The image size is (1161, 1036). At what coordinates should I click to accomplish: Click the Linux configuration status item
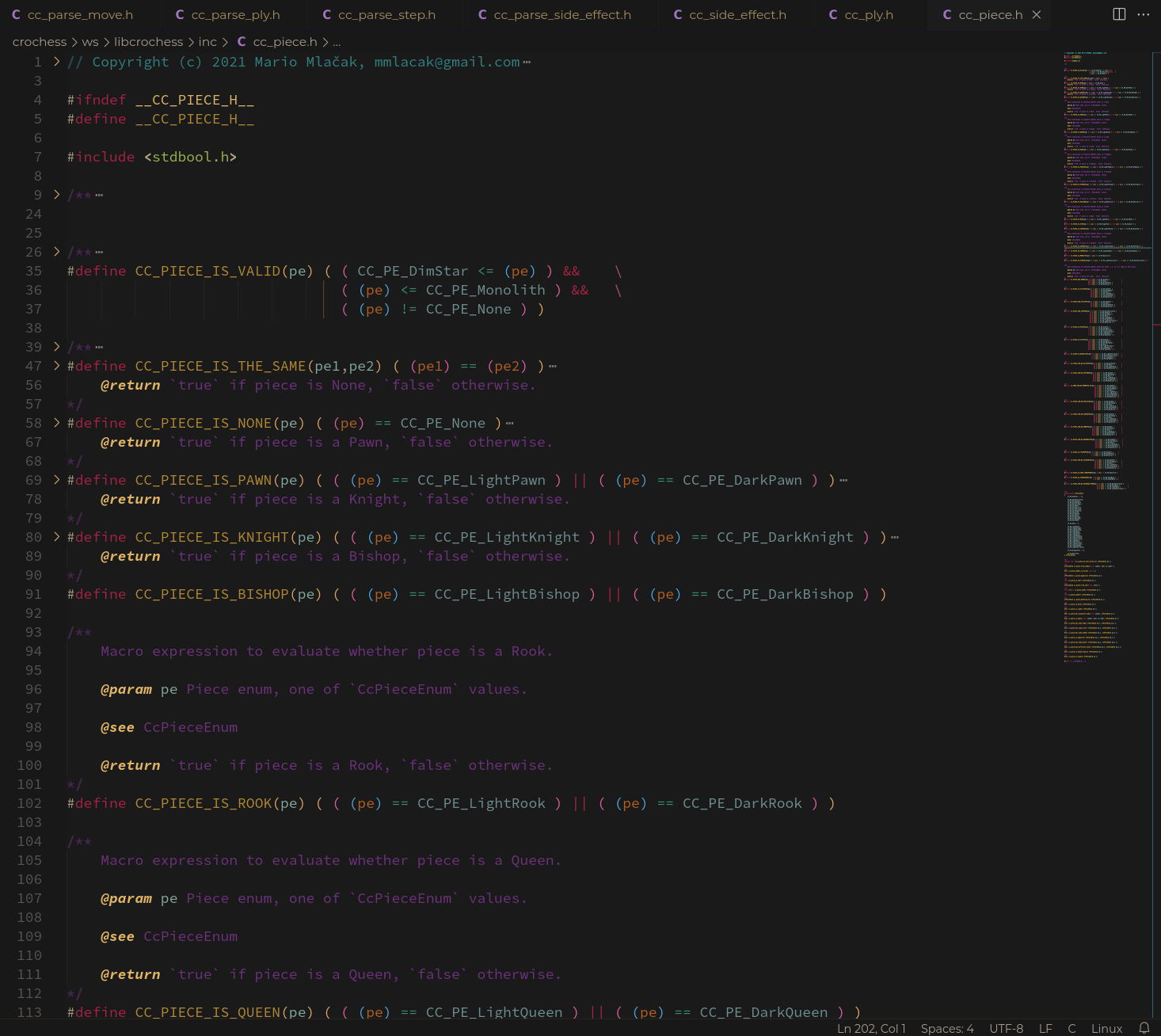click(1106, 1028)
